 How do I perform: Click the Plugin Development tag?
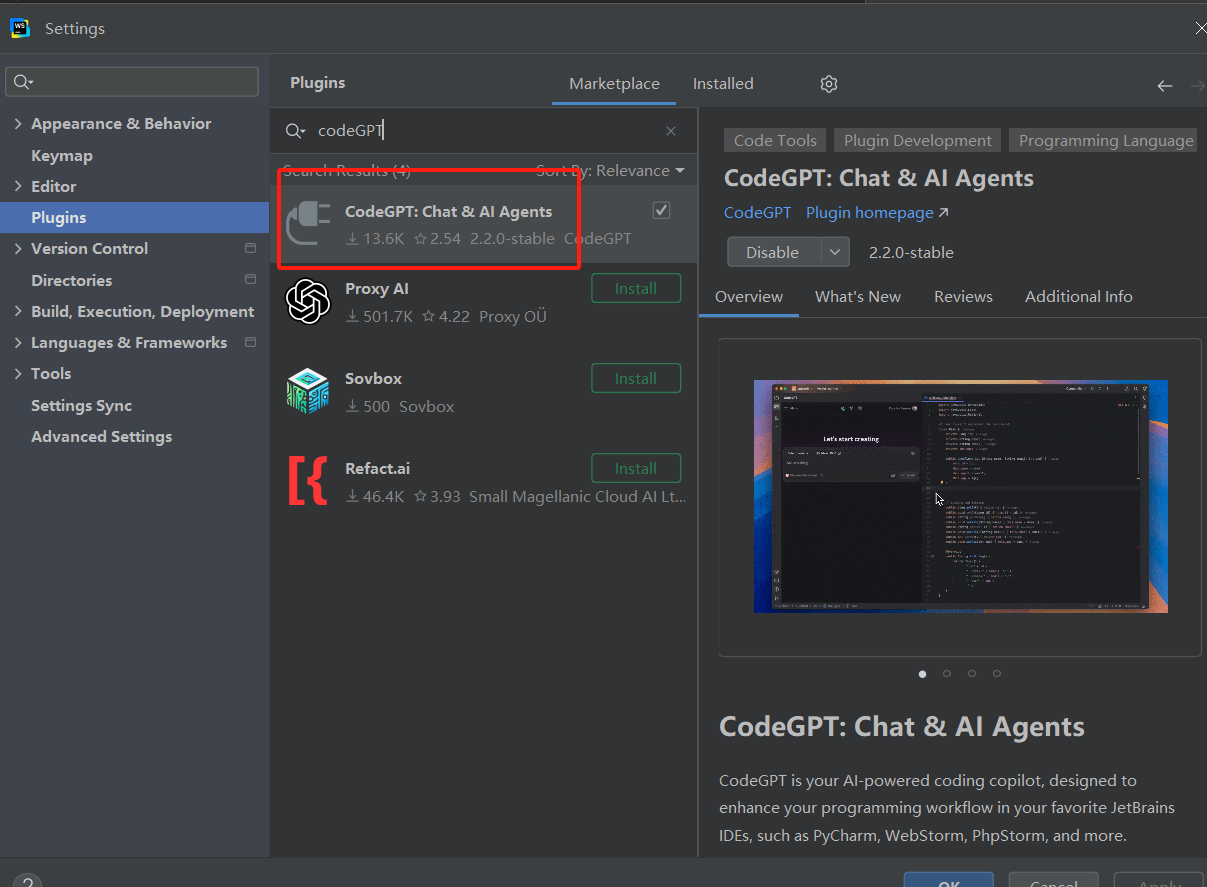click(918, 141)
